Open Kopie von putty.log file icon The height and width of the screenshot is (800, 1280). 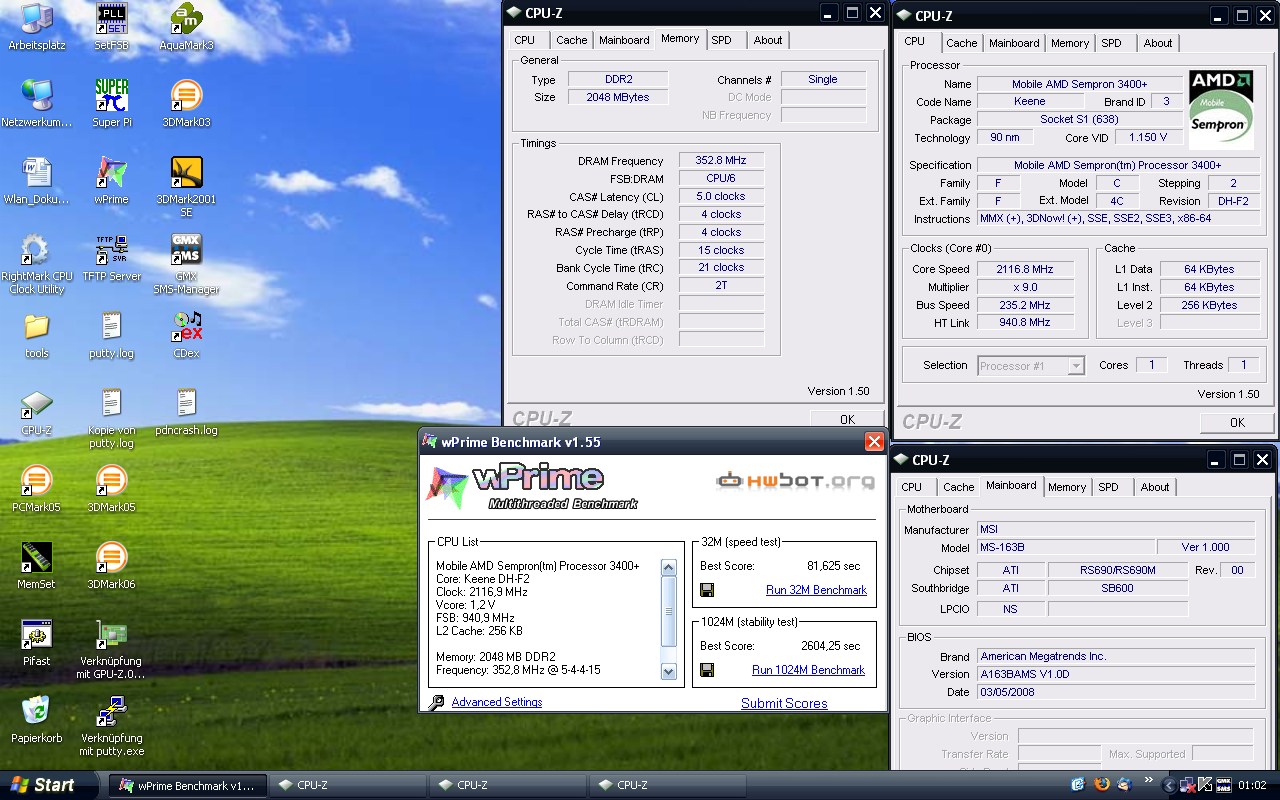click(112, 403)
